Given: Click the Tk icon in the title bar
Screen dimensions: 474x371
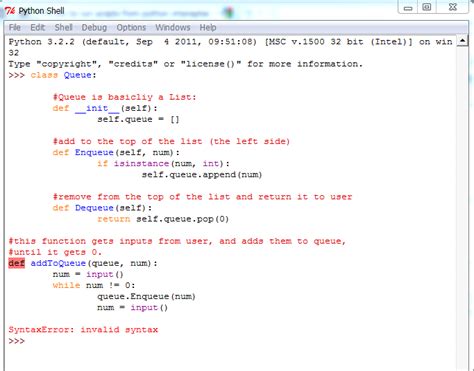Looking at the screenshot, I should (10, 11).
